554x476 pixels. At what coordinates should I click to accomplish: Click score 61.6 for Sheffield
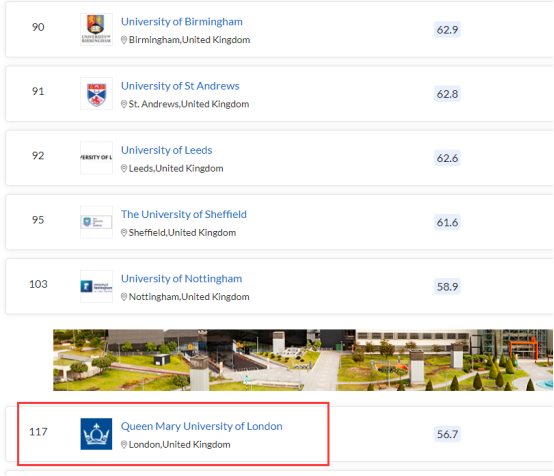[x=447, y=222]
